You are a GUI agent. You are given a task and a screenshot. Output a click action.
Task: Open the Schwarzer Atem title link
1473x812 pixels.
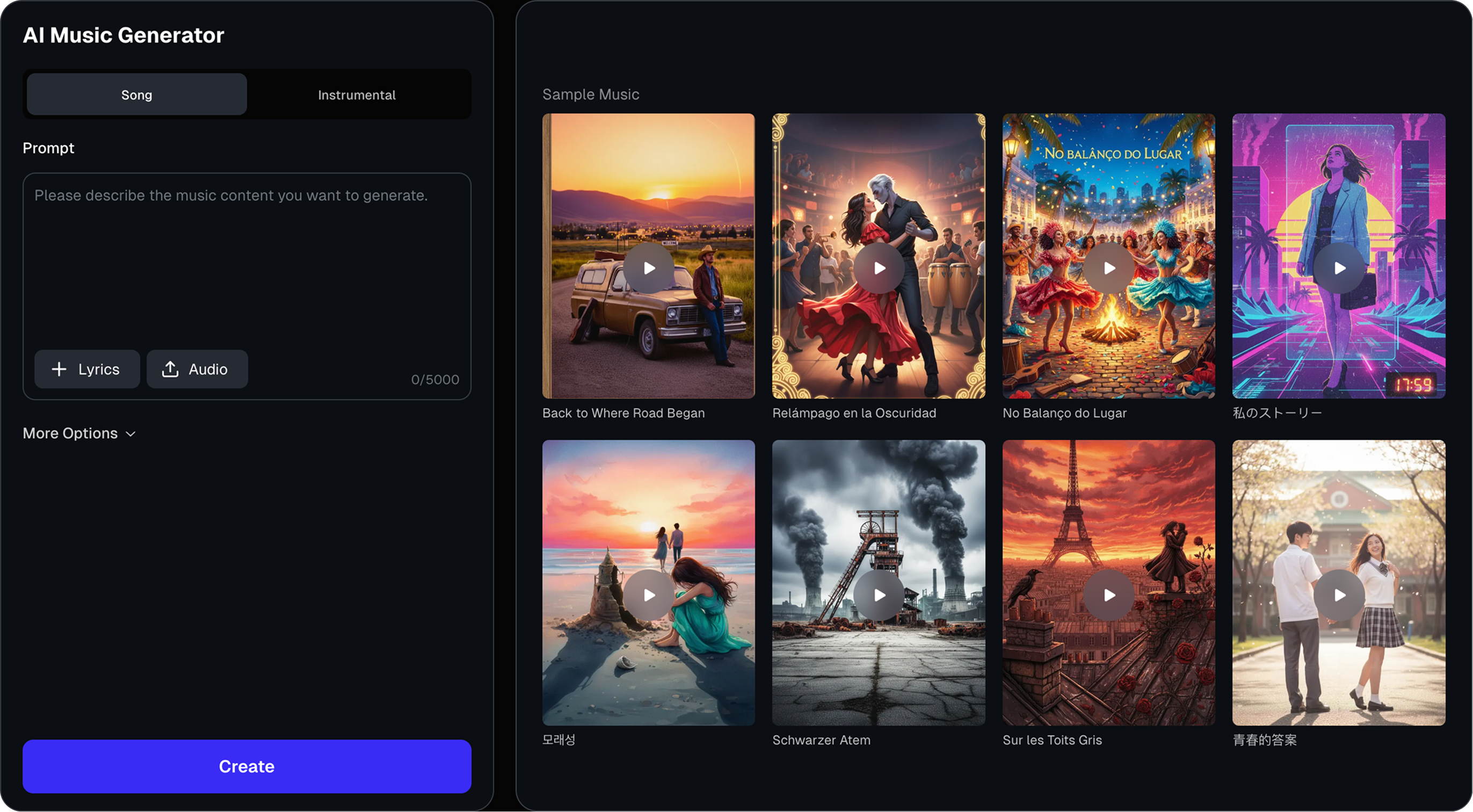(x=821, y=740)
